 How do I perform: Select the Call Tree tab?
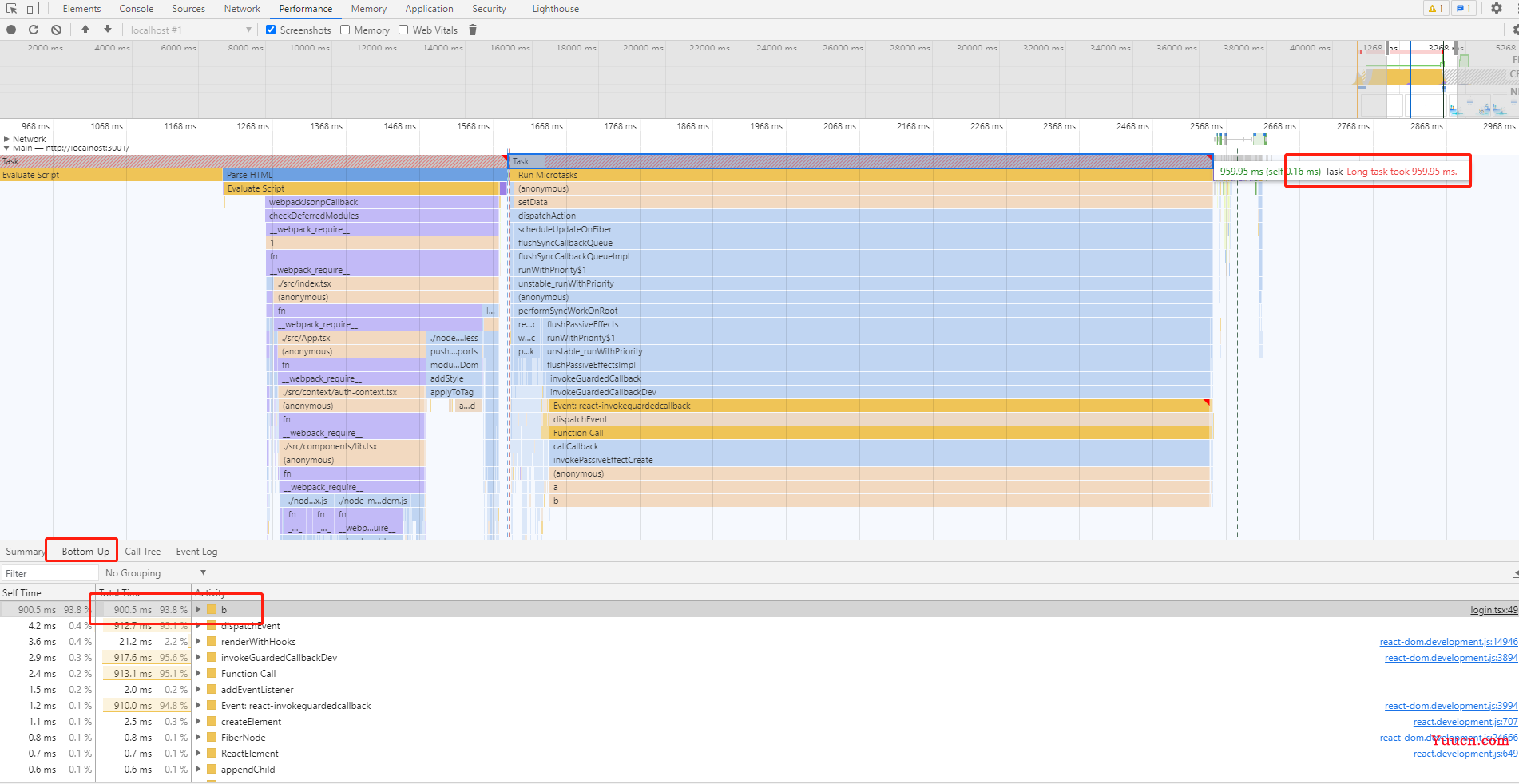click(142, 552)
